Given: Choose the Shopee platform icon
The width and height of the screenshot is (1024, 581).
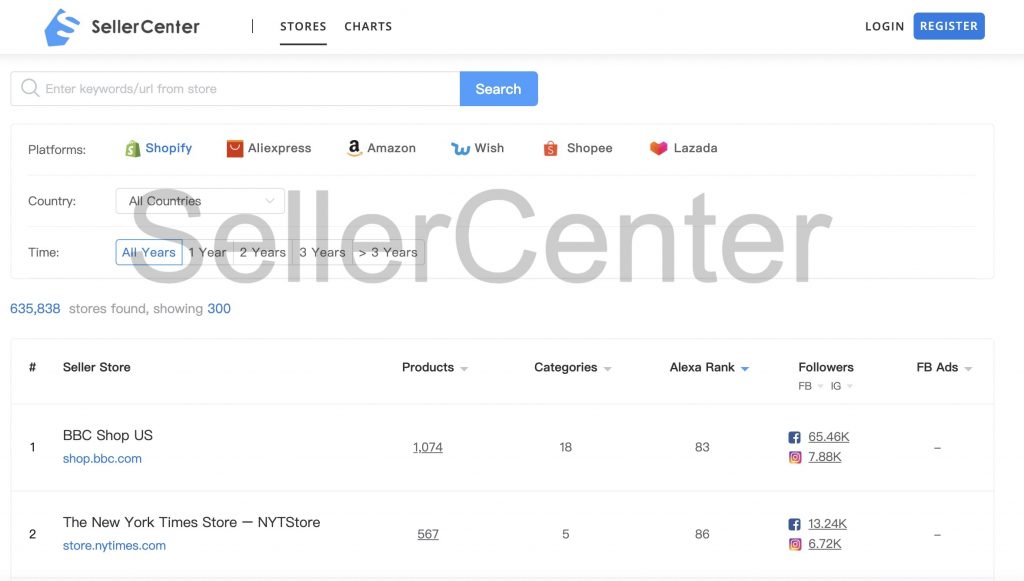Looking at the screenshot, I should click(x=551, y=149).
